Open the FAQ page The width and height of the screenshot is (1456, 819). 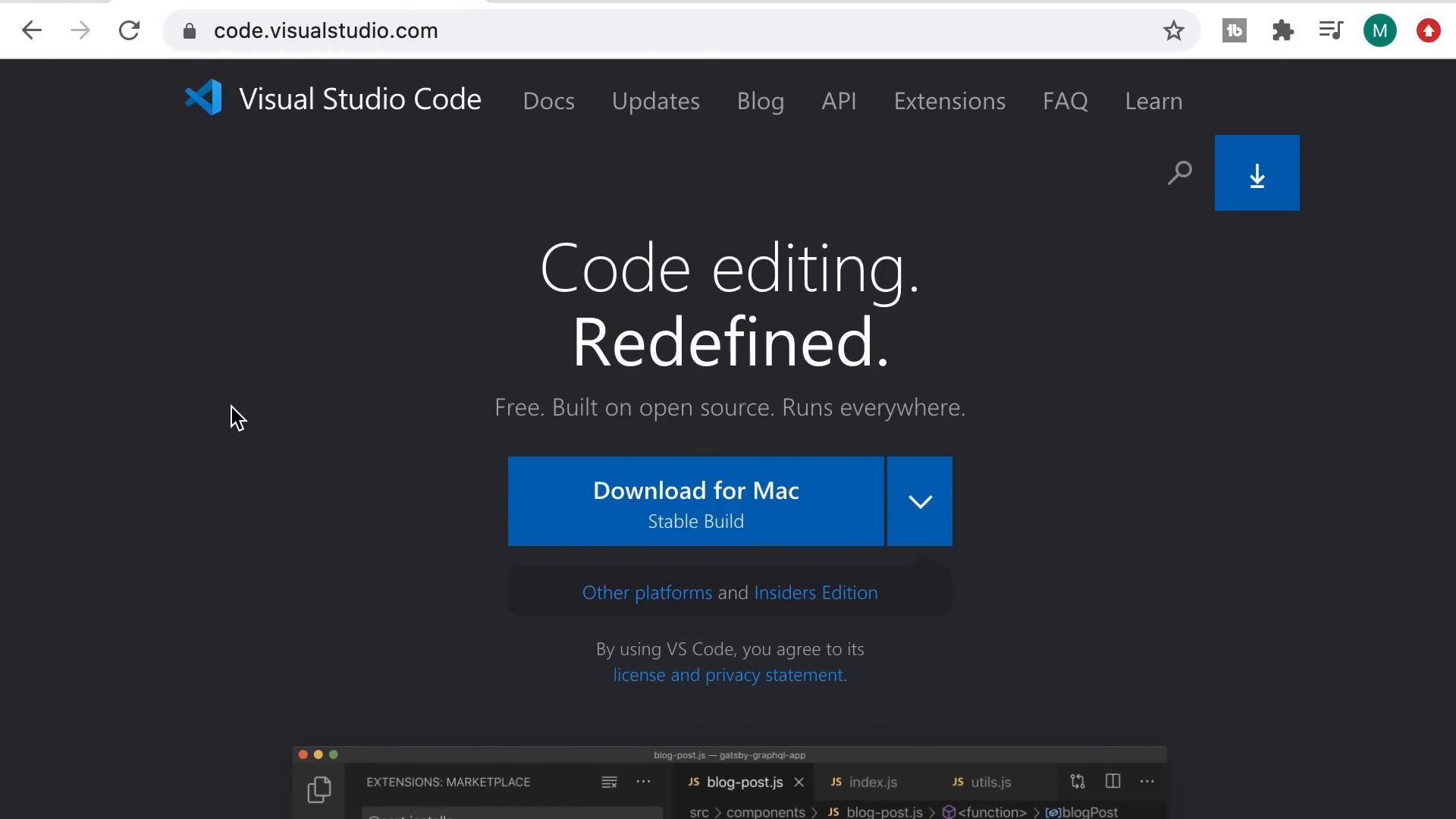1065,101
